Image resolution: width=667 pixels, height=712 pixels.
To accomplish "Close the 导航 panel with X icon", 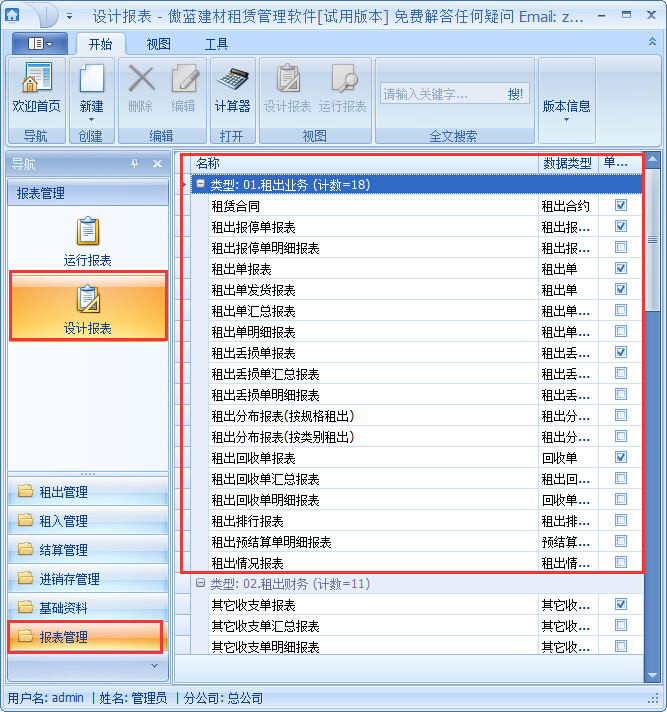I will coord(157,164).
